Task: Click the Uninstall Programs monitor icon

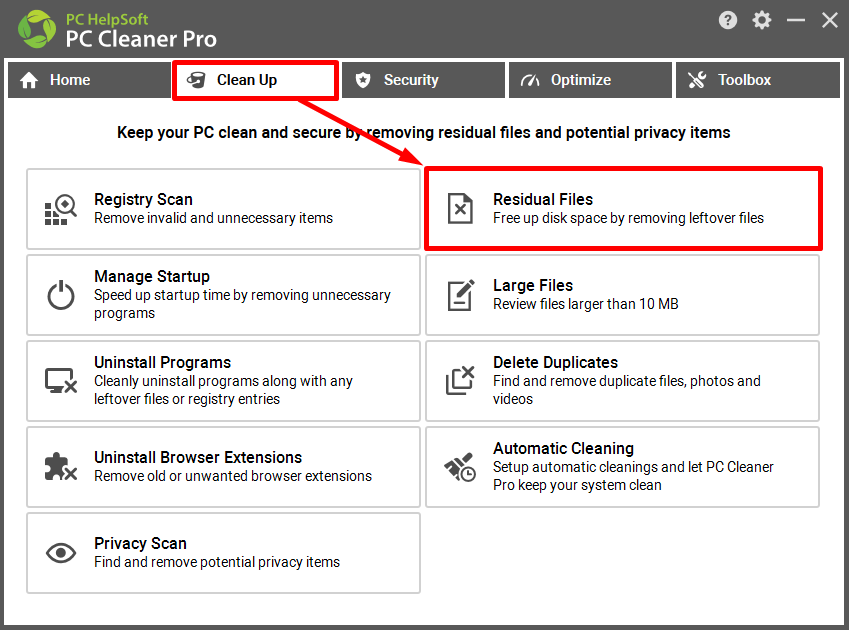Action: point(61,381)
